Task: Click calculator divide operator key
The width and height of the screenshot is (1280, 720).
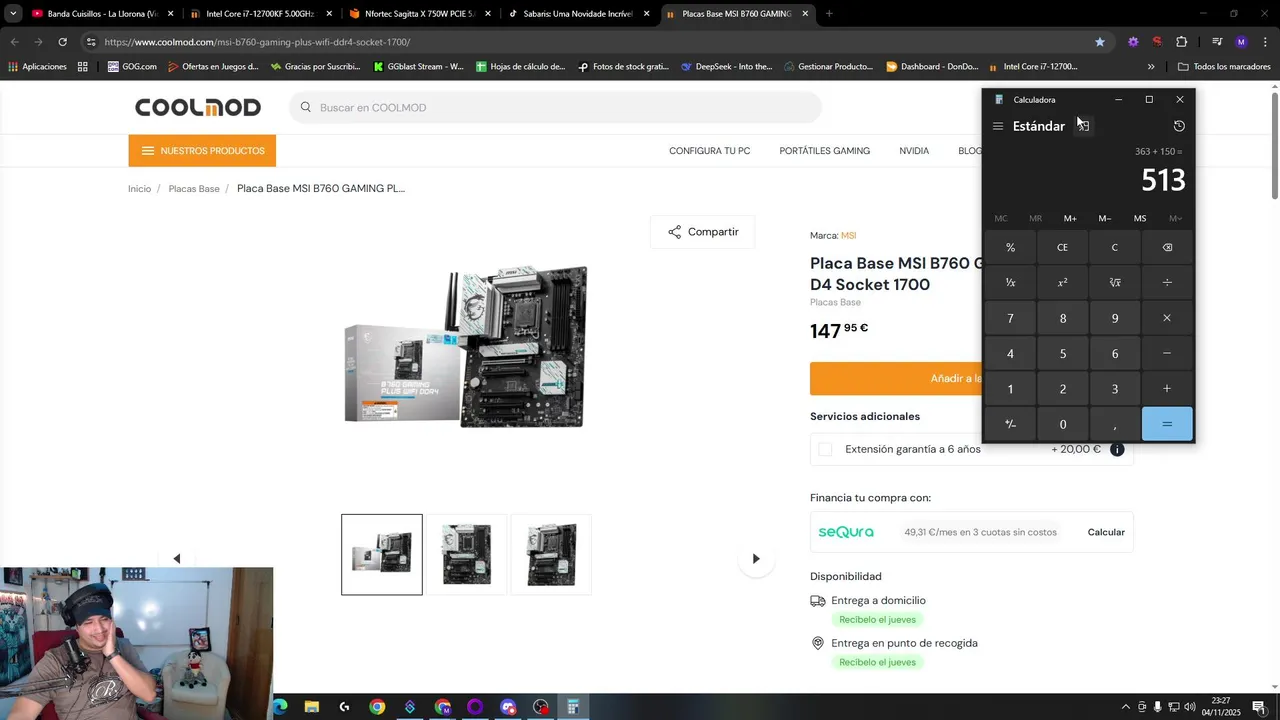Action: (x=1167, y=283)
